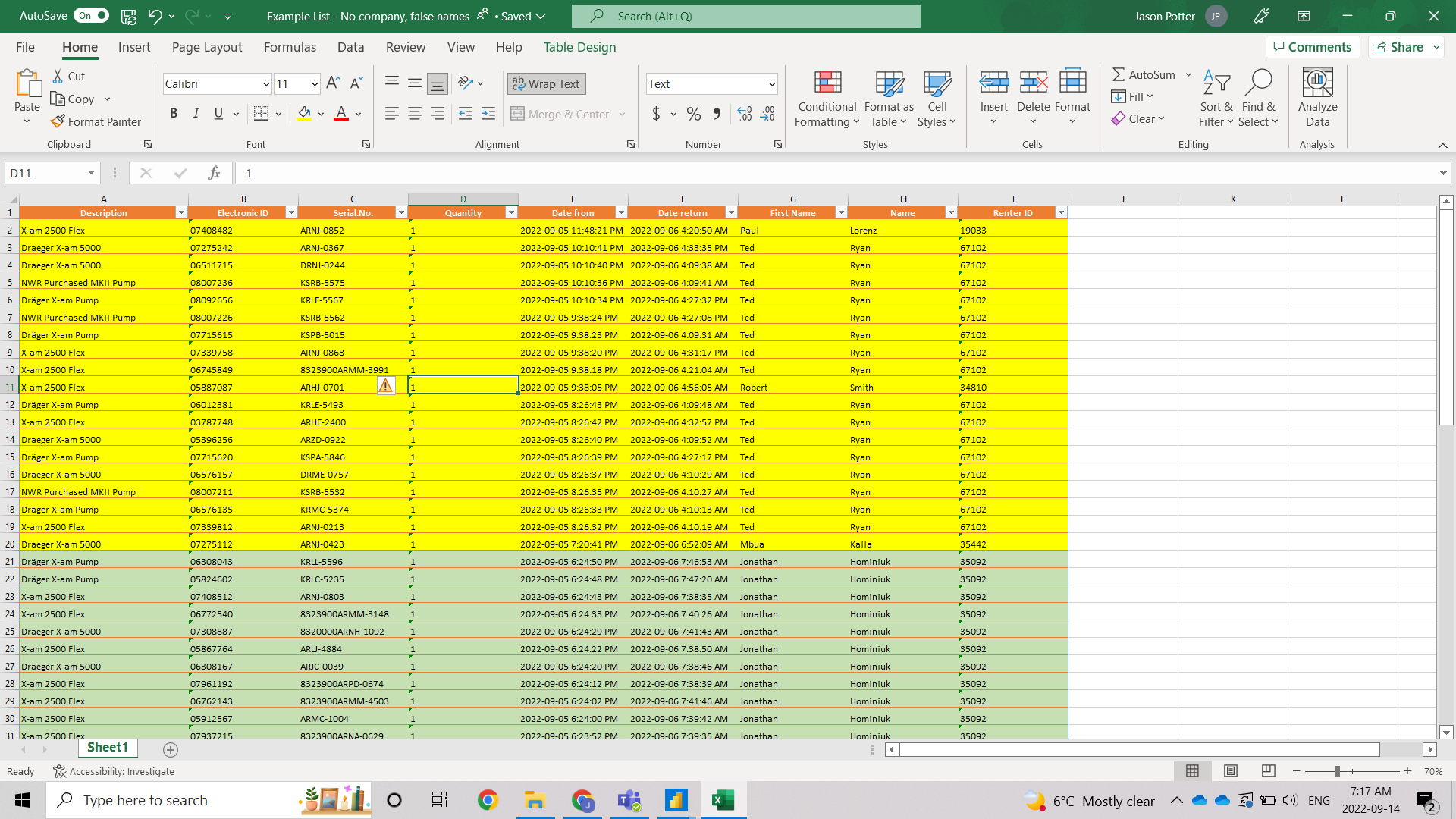Open Description column filter dropdown

click(181, 213)
